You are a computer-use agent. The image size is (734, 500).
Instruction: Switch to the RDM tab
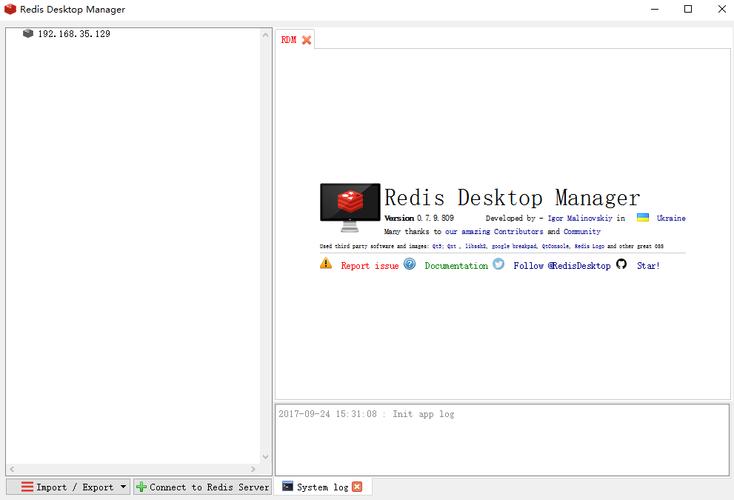click(288, 40)
